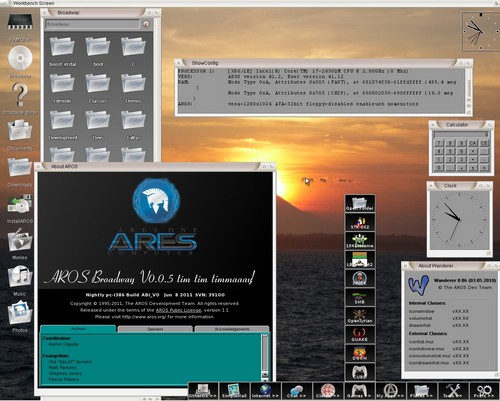Expand the Games >> dock submenu

coord(359,391)
